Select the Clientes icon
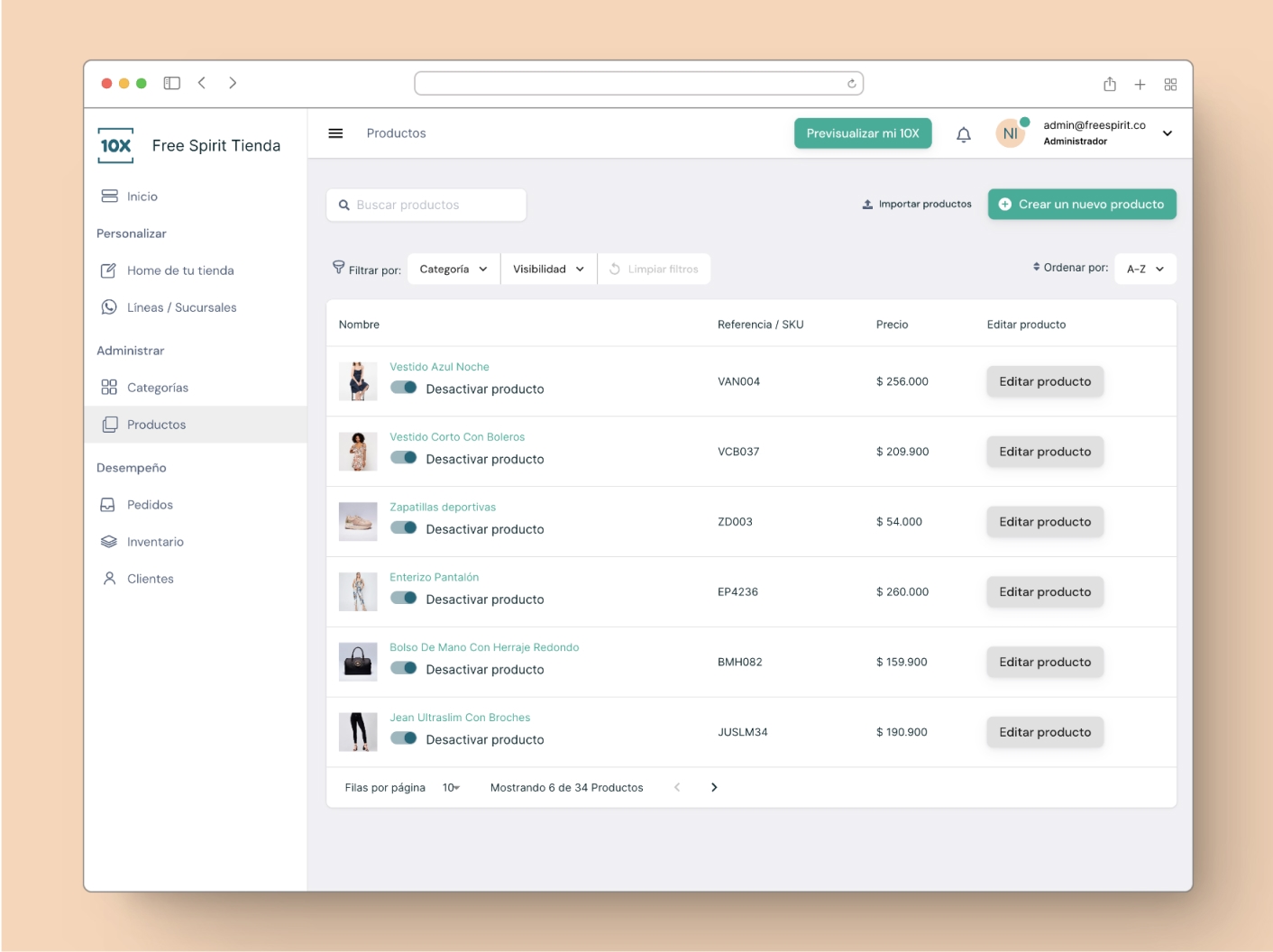 [109, 578]
